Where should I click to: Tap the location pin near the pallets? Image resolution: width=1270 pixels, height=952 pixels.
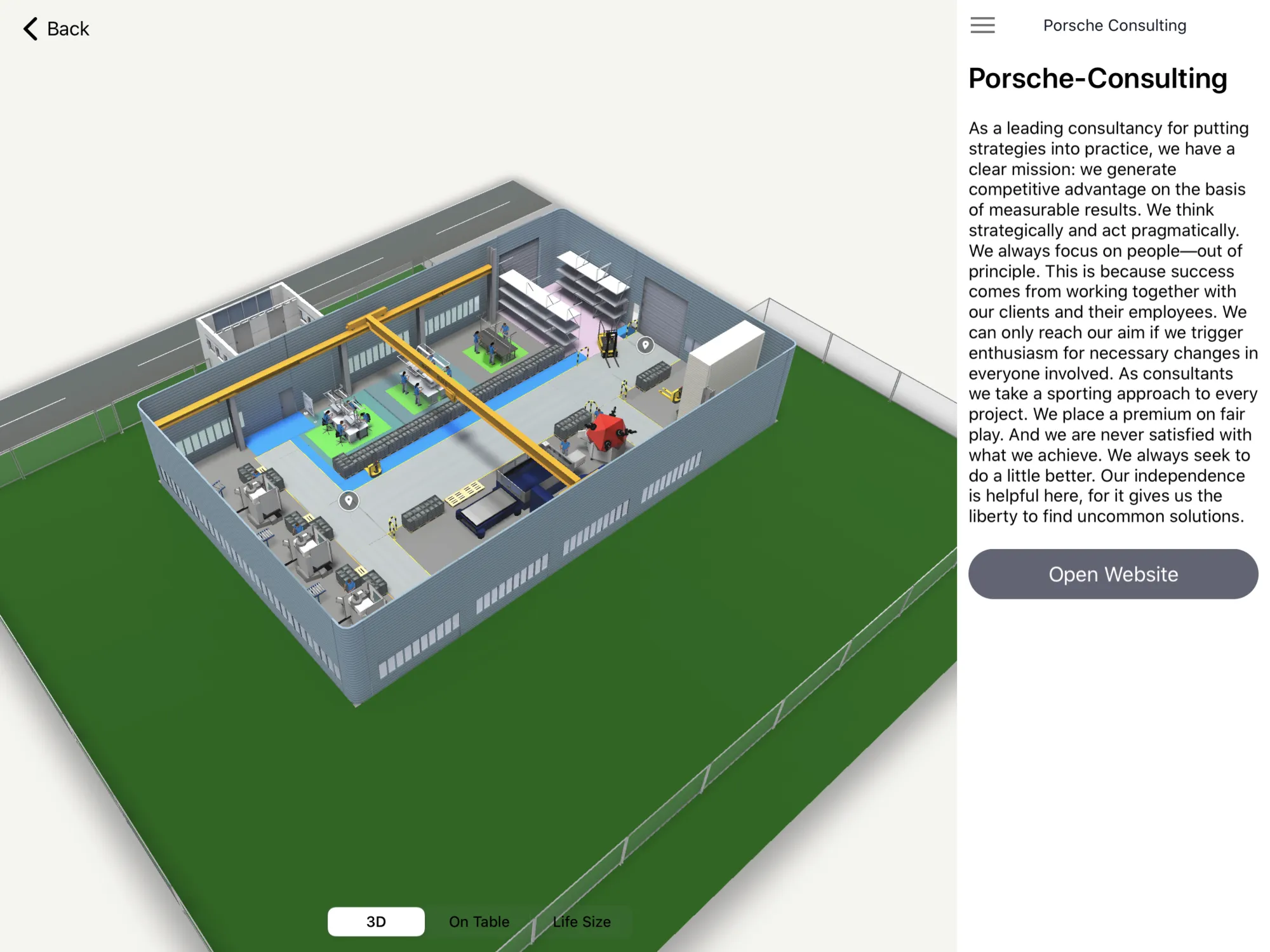348,501
